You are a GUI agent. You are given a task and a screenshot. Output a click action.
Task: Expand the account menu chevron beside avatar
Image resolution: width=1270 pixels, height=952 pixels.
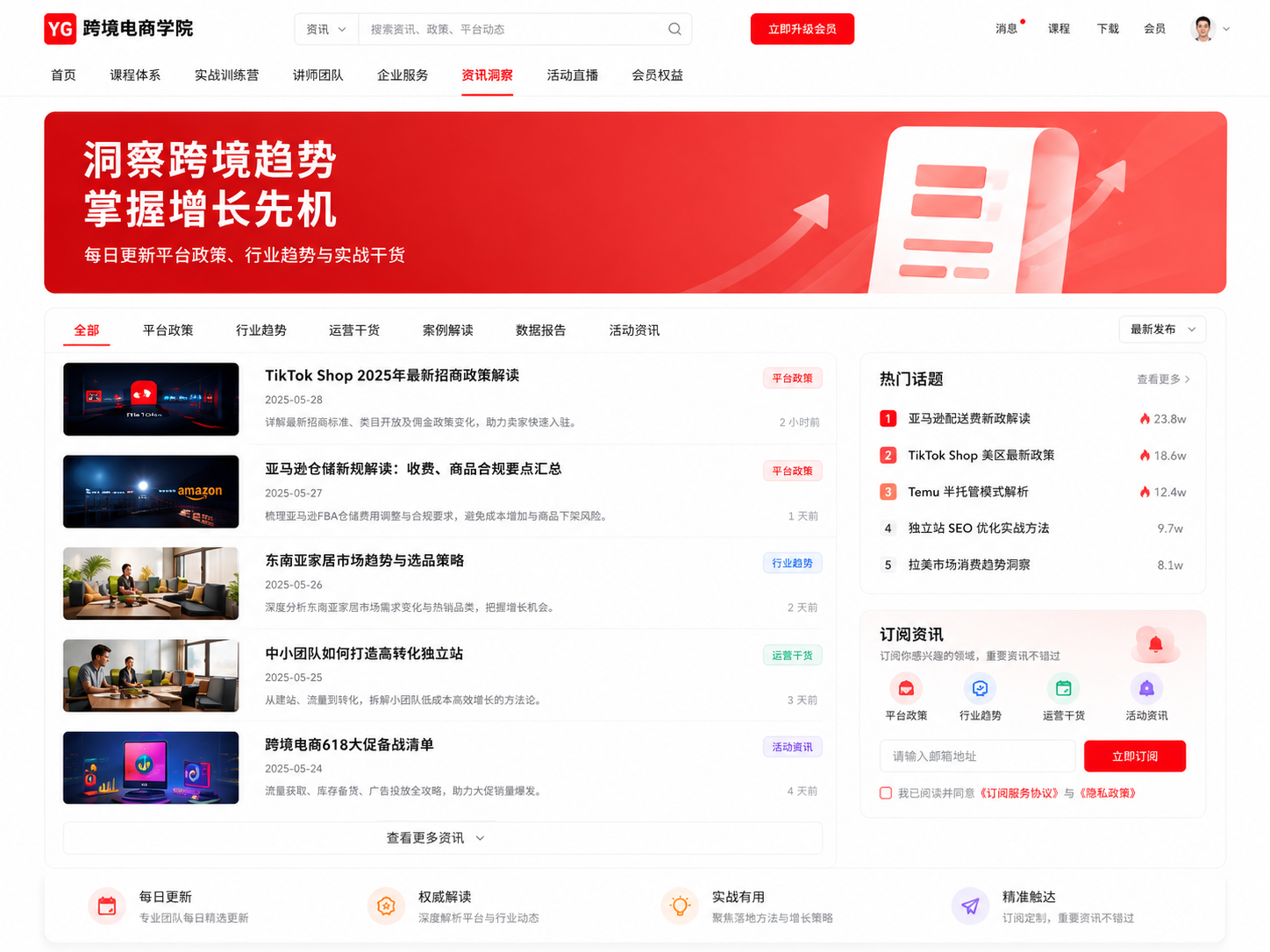coord(1226,29)
